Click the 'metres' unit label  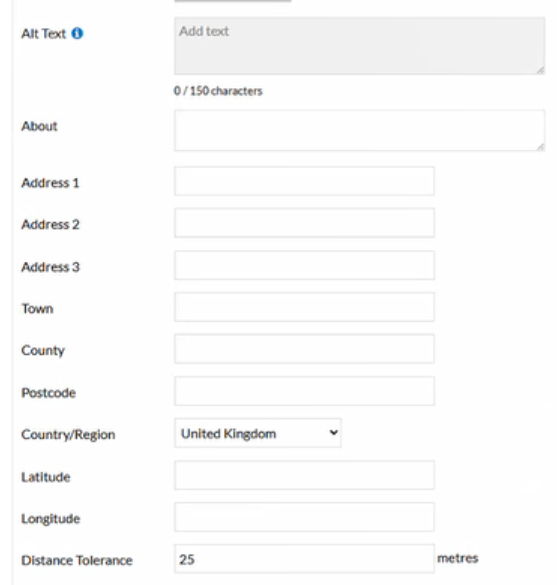tap(458, 559)
